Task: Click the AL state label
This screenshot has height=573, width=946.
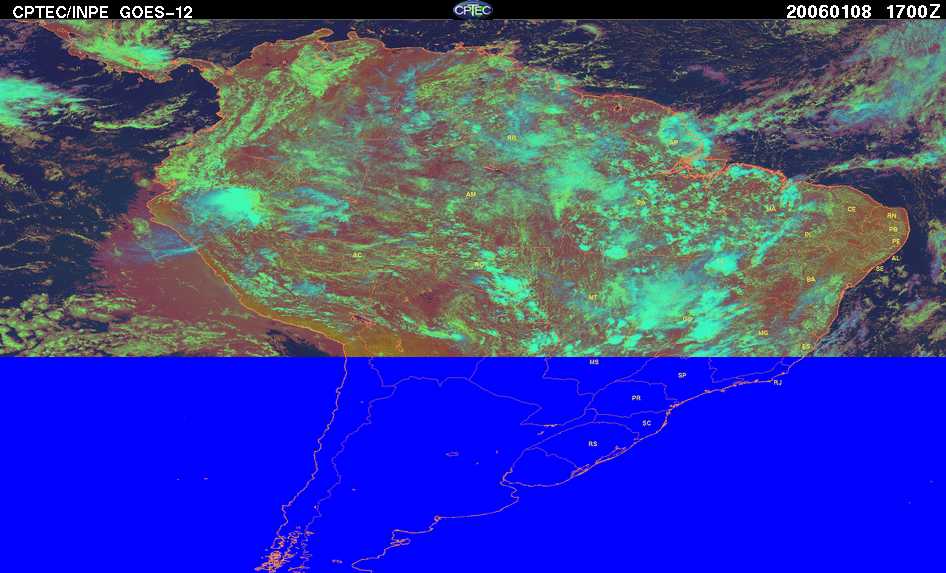Action: [895, 258]
